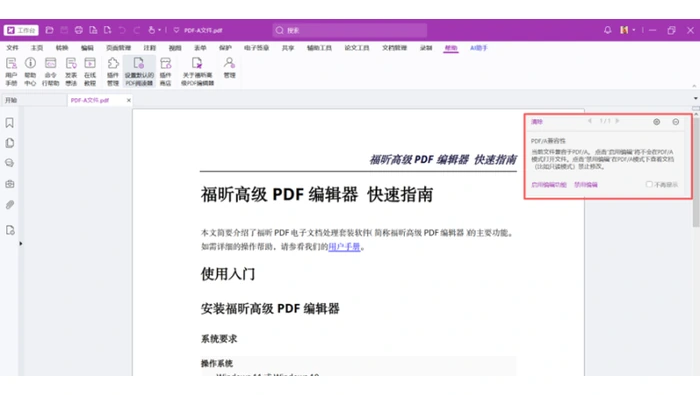Image resolution: width=700 pixels, height=395 pixels.
Task: Open the notification panel settings gear
Action: [x=657, y=122]
